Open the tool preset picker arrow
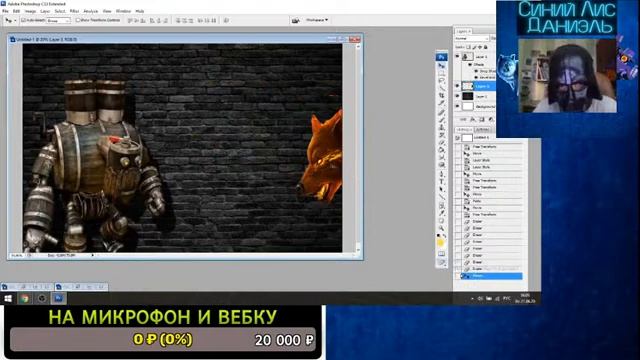The height and width of the screenshot is (360, 640). [16, 20]
